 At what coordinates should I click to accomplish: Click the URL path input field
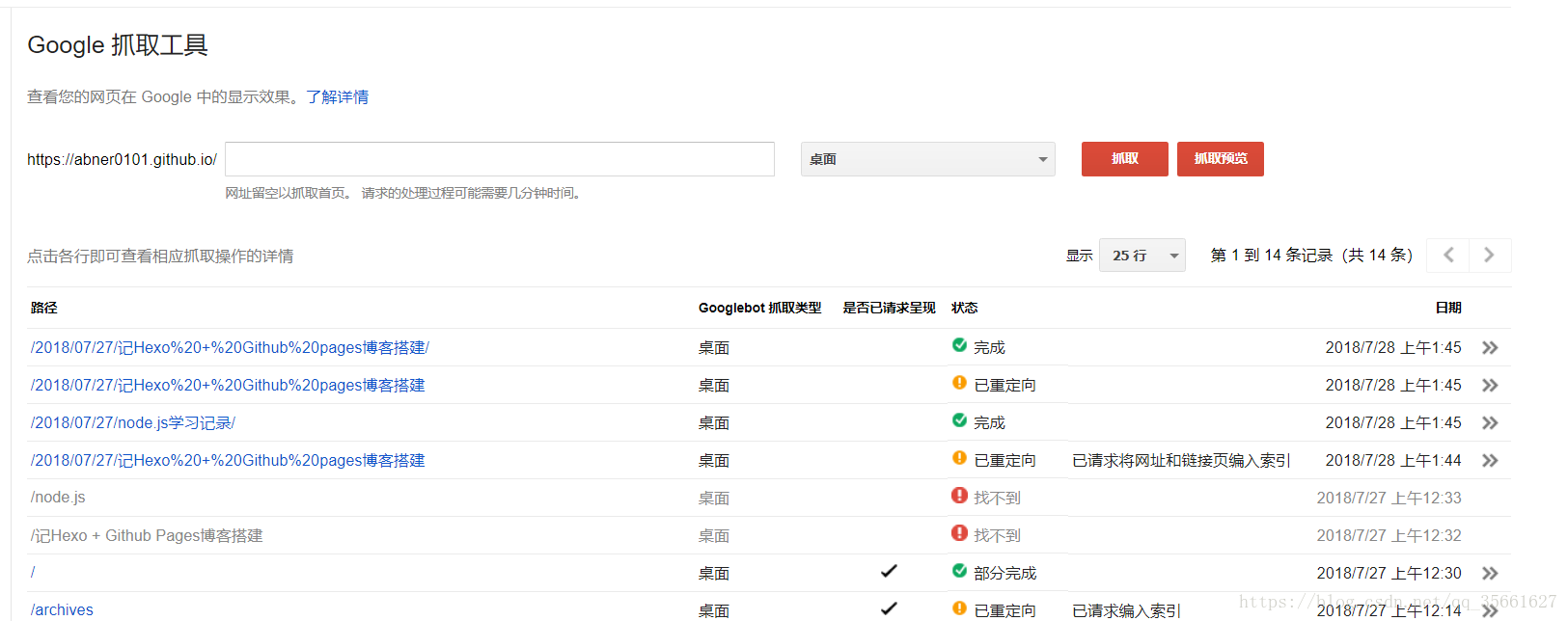(500, 159)
